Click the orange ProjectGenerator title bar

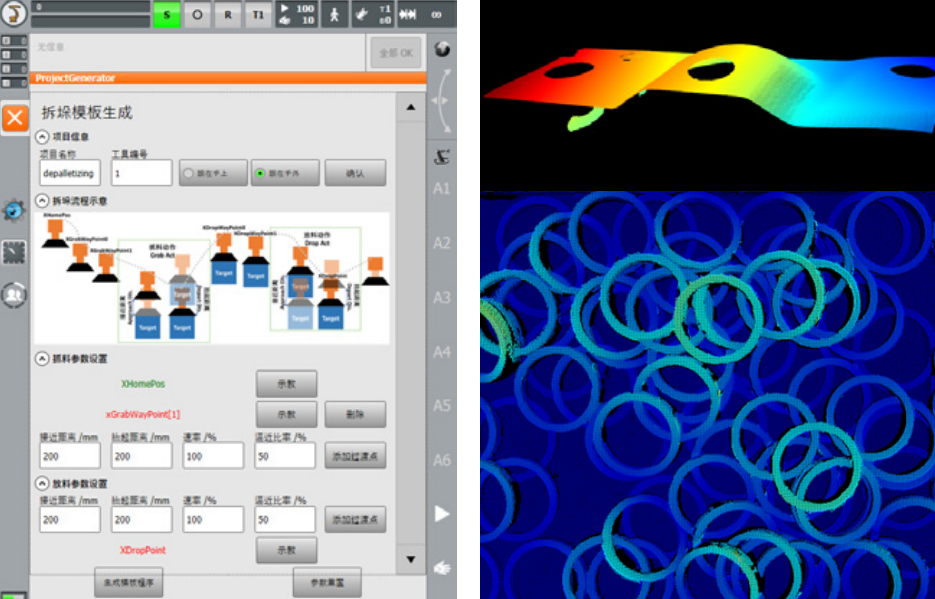pyautogui.click(x=228, y=78)
